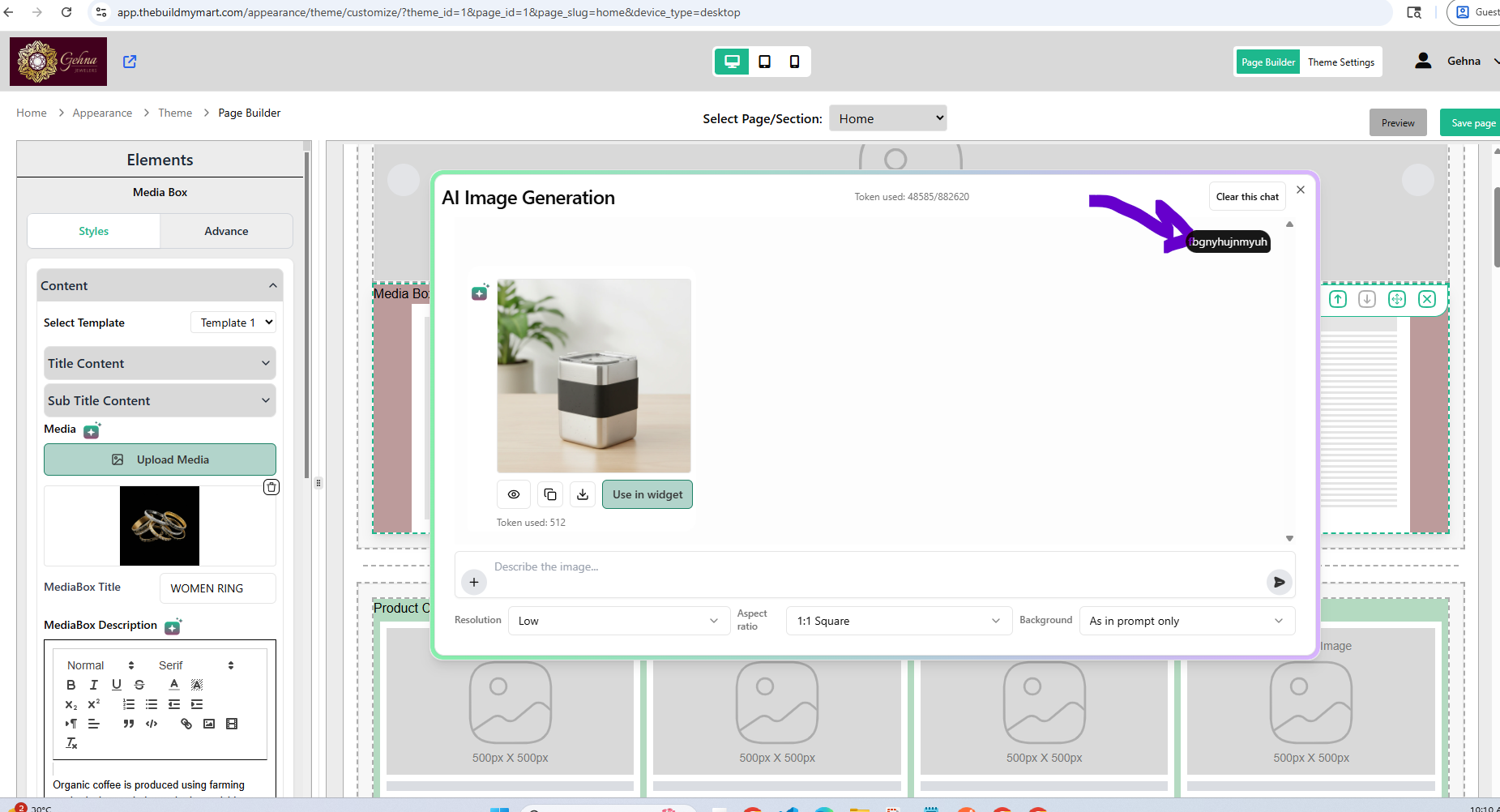Click the Preview button
Screen dimensions: 1500x812
(x=1398, y=122)
